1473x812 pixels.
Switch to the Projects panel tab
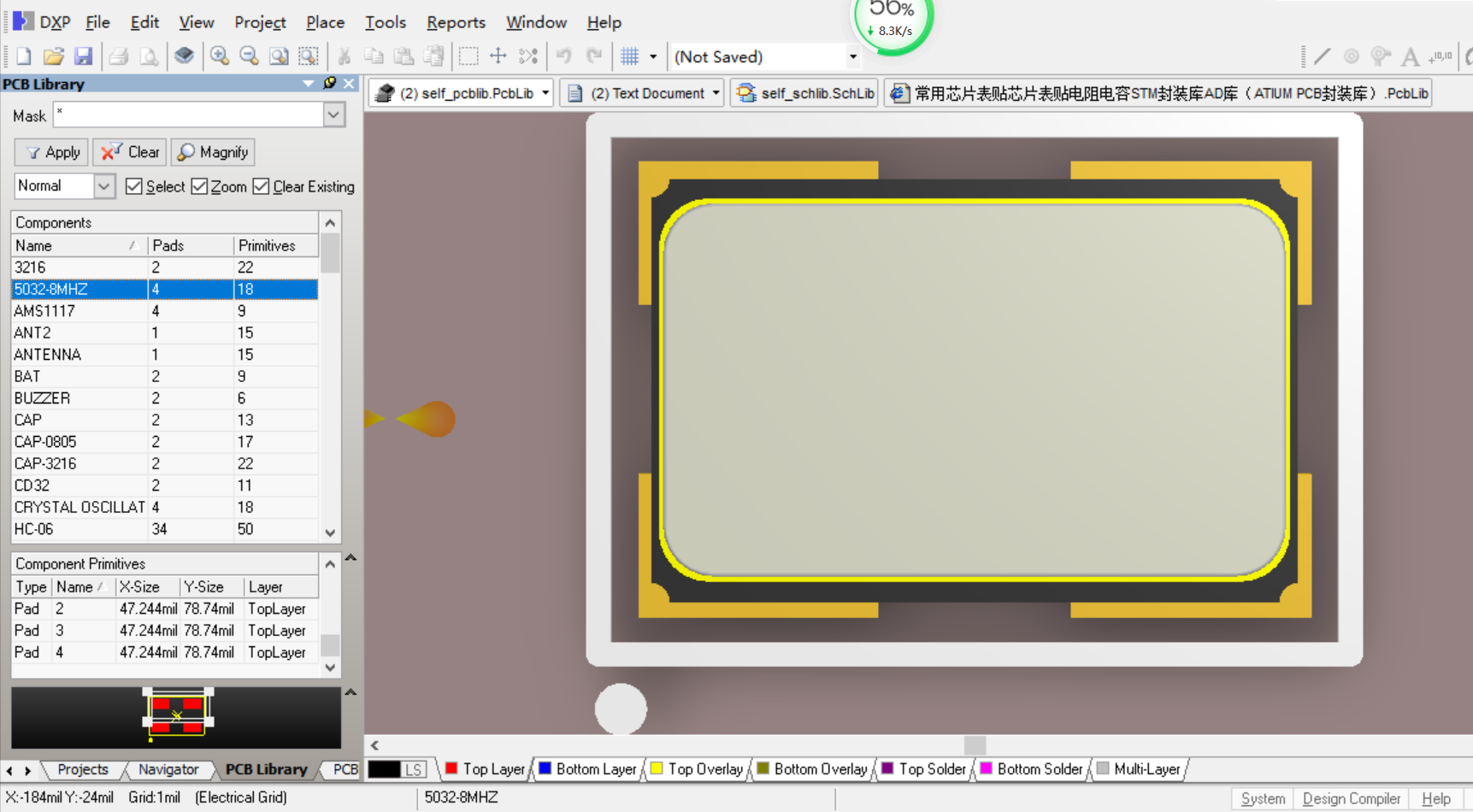[x=82, y=769]
